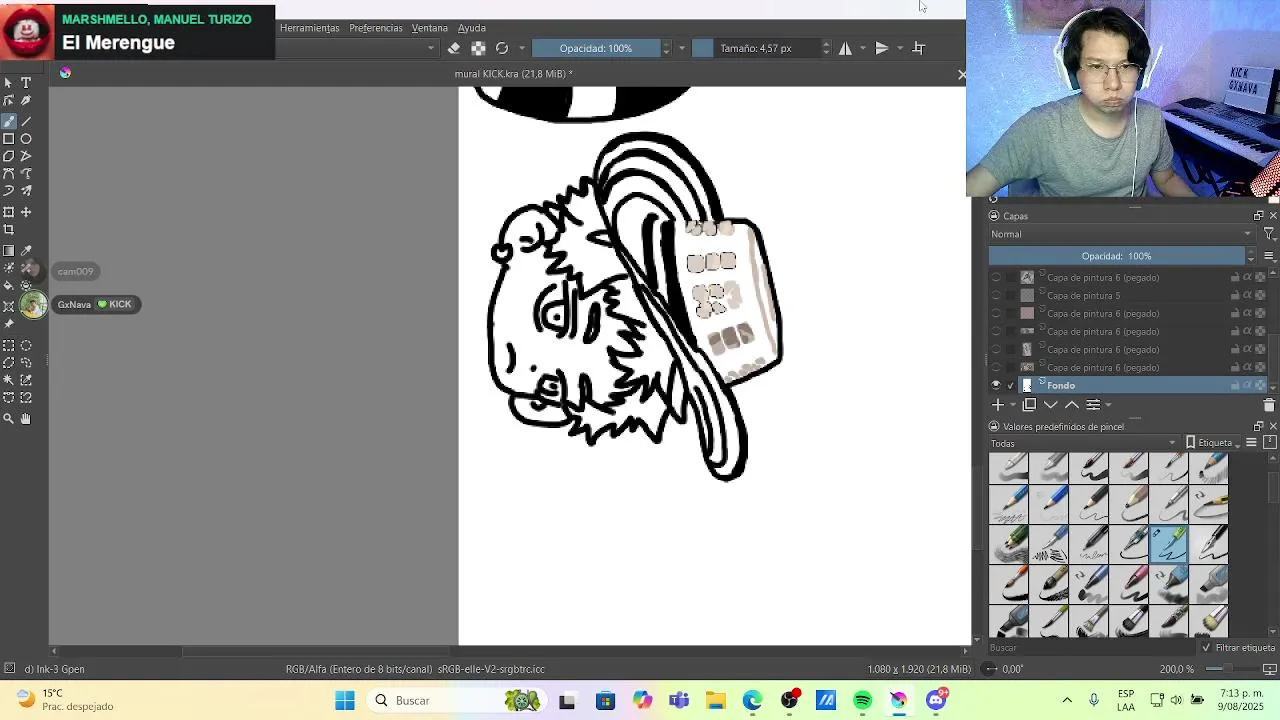The image size is (1280, 720).
Task: Open dropdown arrow after opacity slider
Action: [x=682, y=48]
